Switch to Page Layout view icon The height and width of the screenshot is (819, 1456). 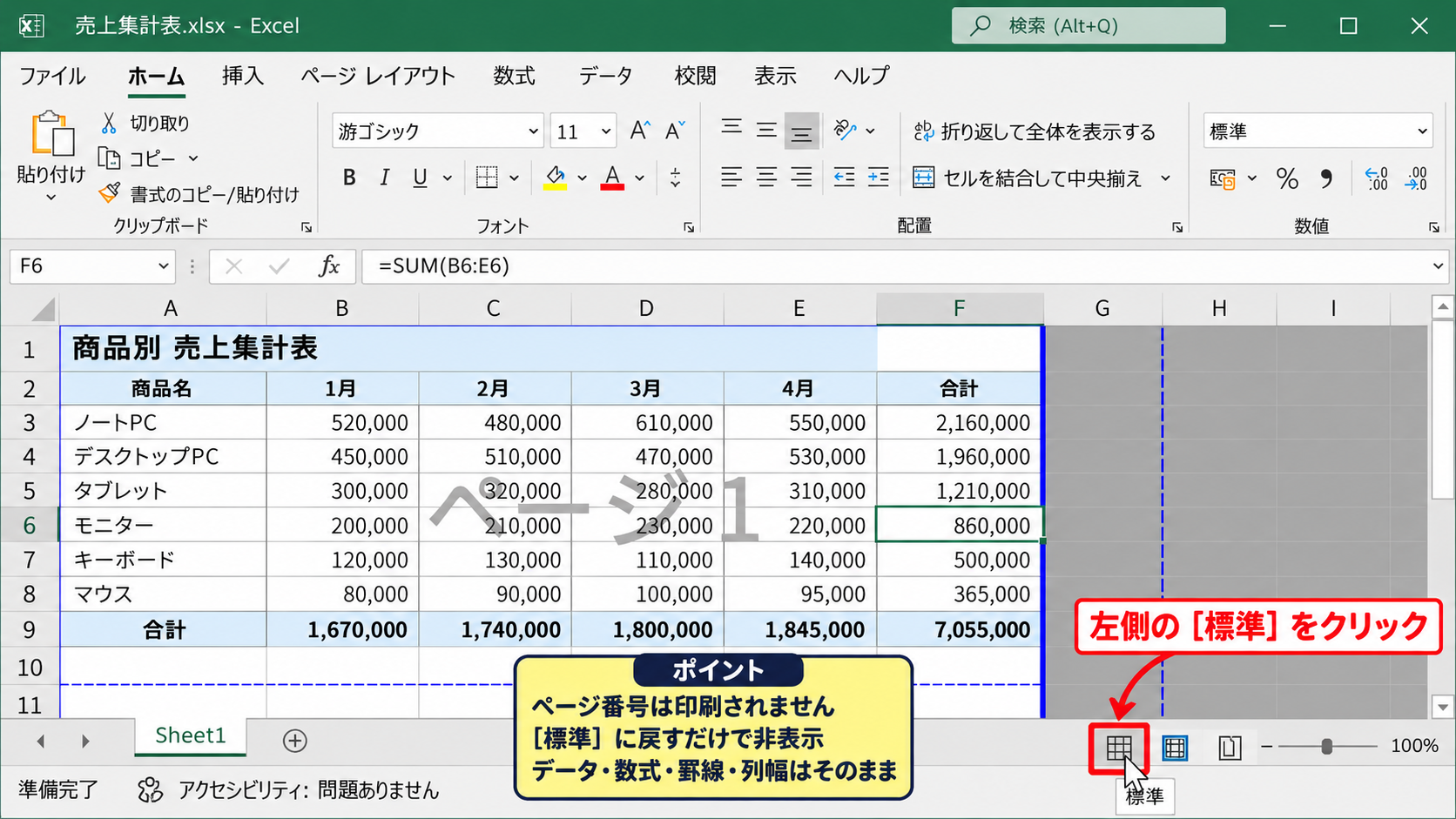click(1230, 747)
